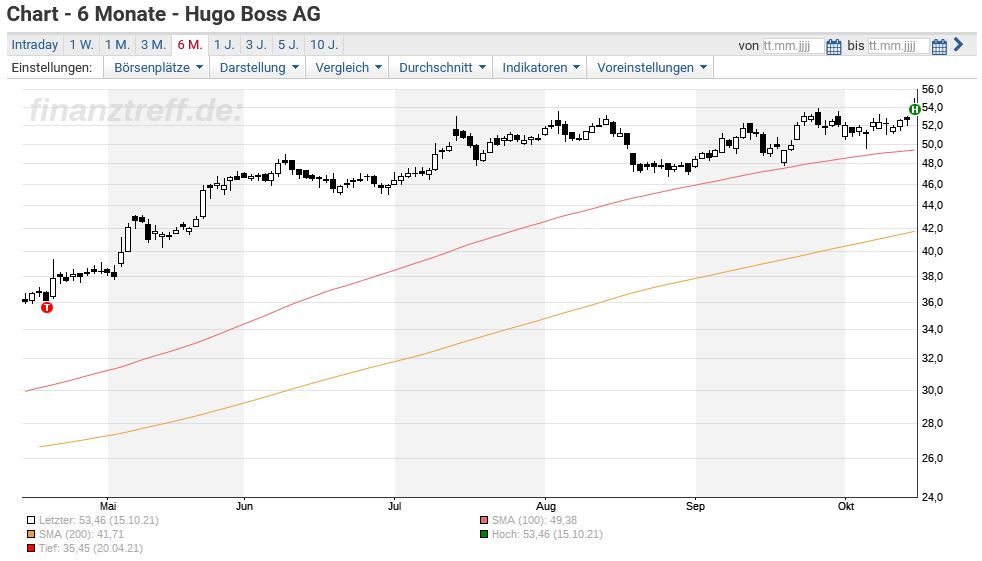Click the red T low marker
The image size is (982, 561).
[47, 307]
